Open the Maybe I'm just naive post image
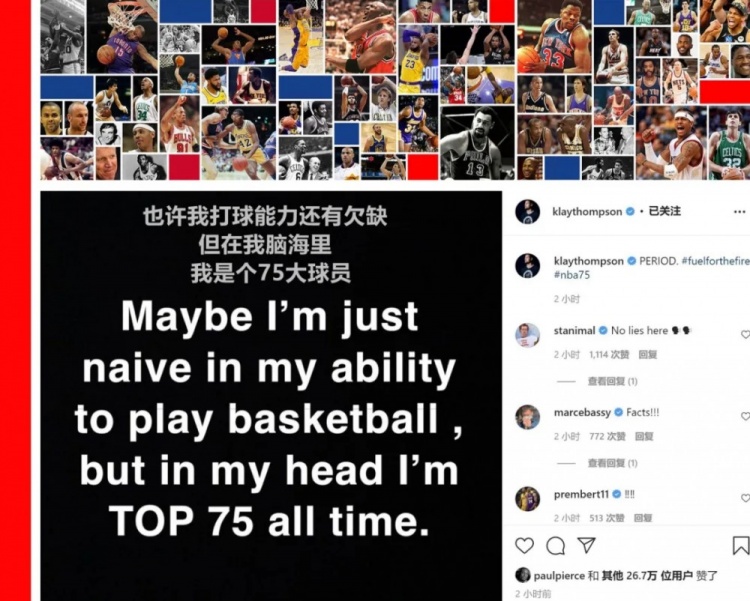 tap(271, 396)
